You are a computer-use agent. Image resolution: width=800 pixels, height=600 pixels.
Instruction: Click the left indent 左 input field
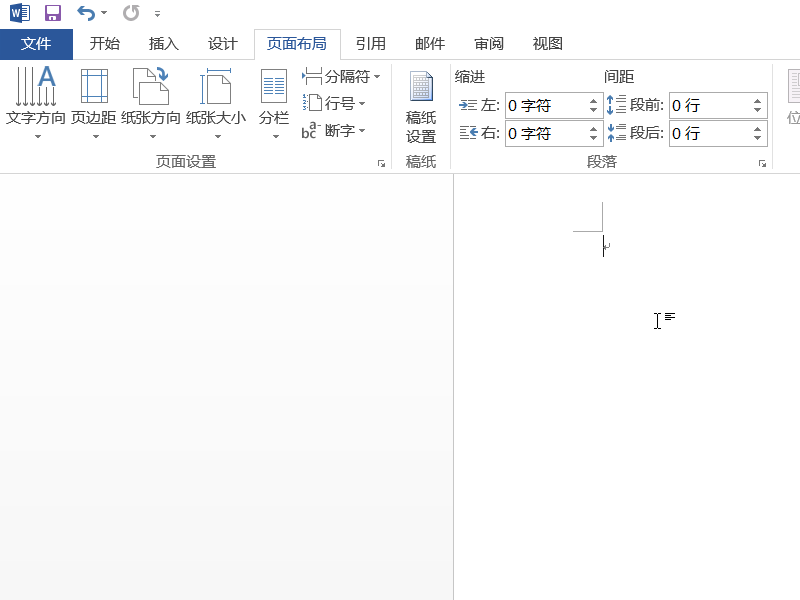tap(554, 106)
